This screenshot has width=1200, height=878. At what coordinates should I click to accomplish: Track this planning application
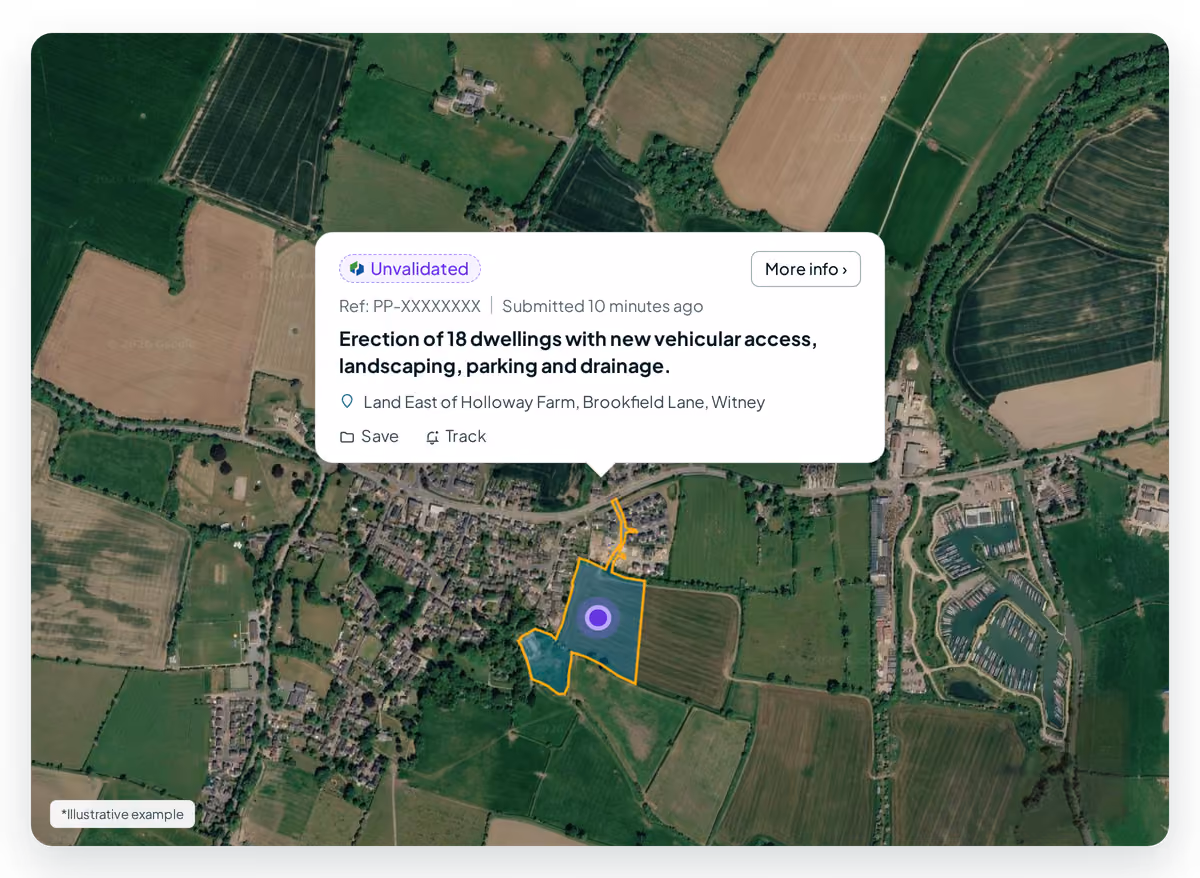coord(456,437)
